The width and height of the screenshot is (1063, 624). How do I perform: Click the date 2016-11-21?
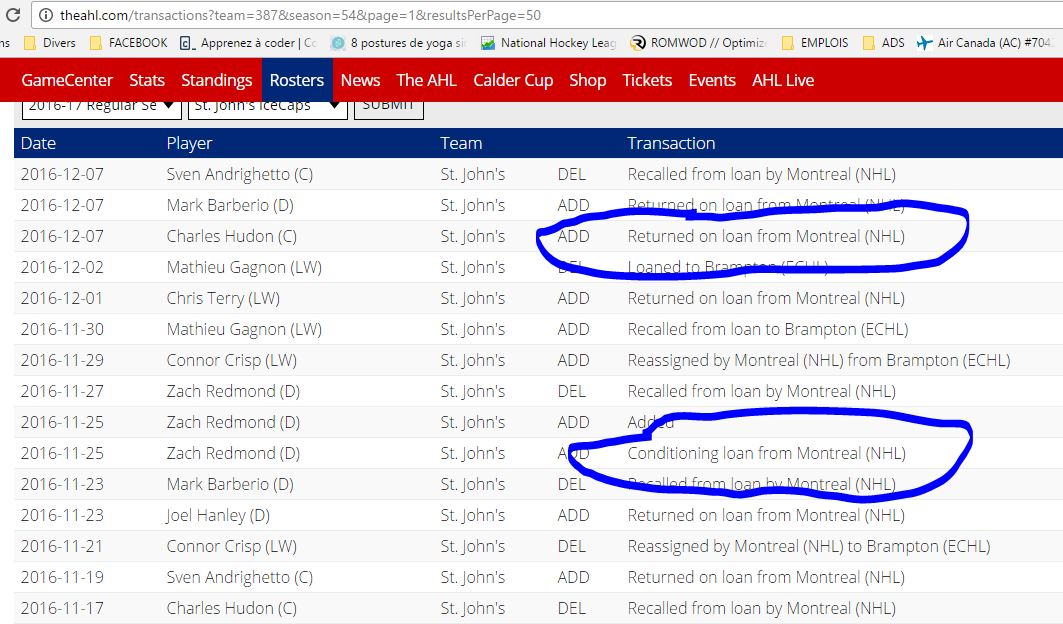tap(62, 547)
